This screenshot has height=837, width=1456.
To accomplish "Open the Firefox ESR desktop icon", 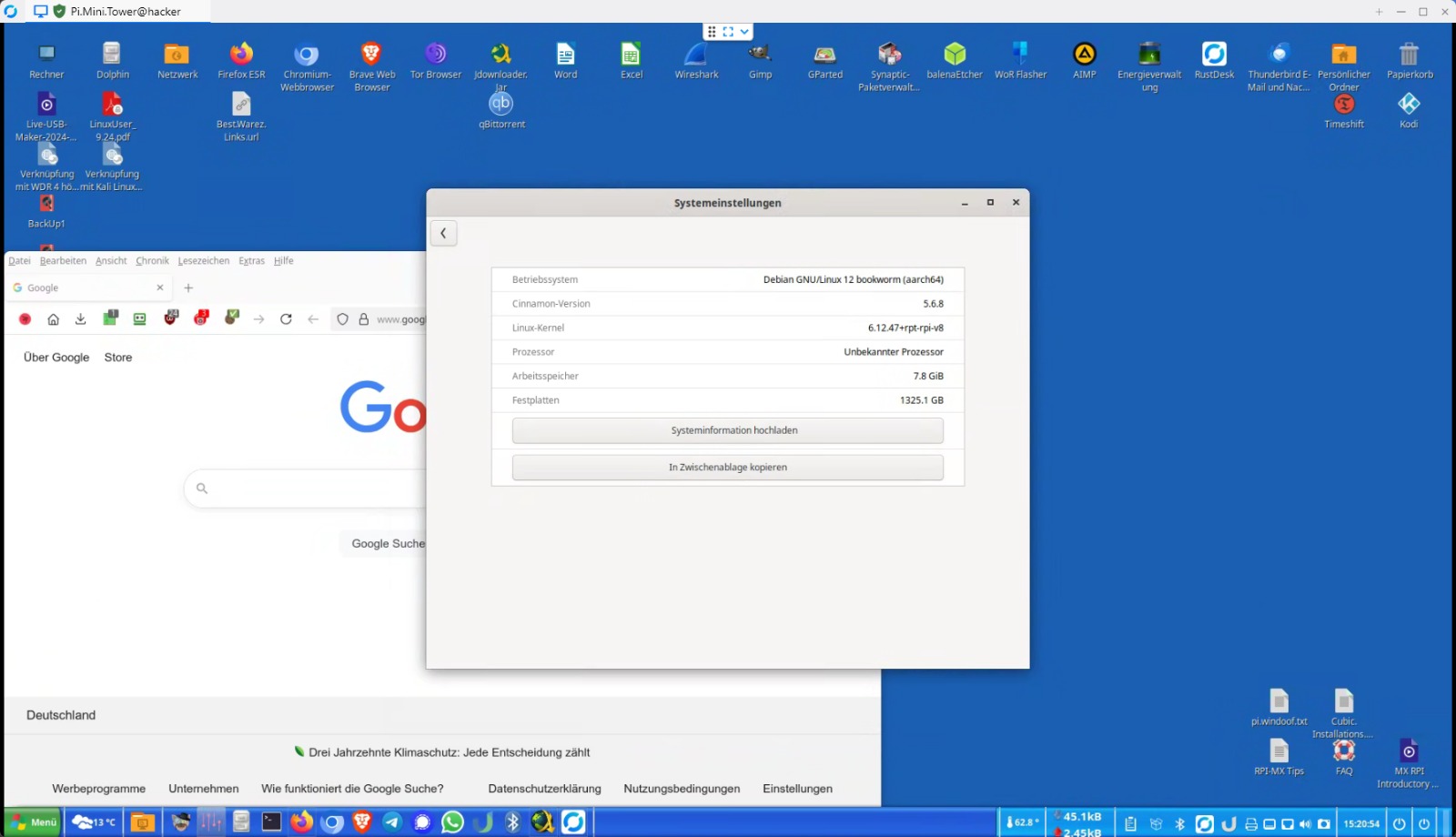I will 241,61.
